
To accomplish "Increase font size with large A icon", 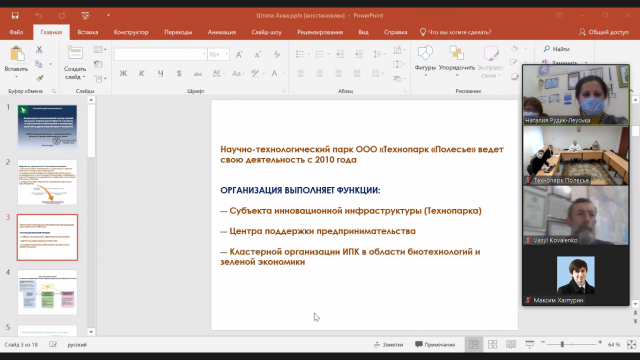I will tap(239, 54).
